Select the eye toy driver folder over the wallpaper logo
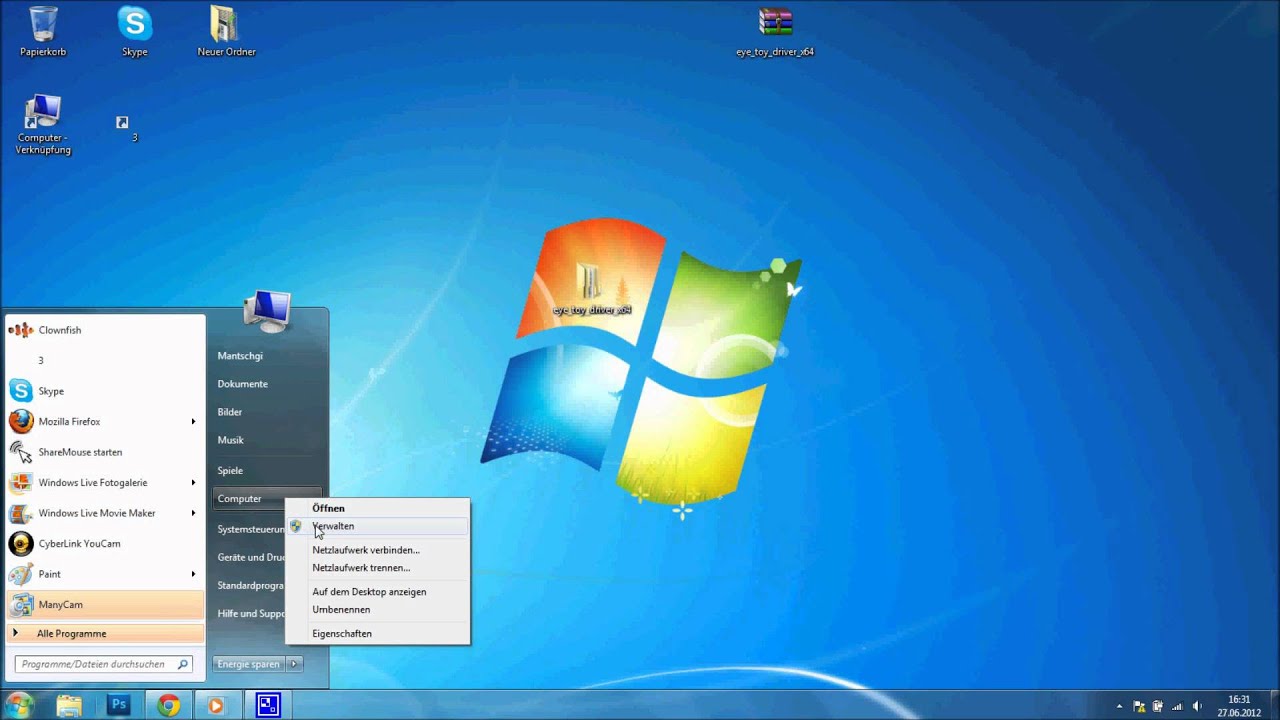This screenshot has width=1280, height=720. point(592,289)
